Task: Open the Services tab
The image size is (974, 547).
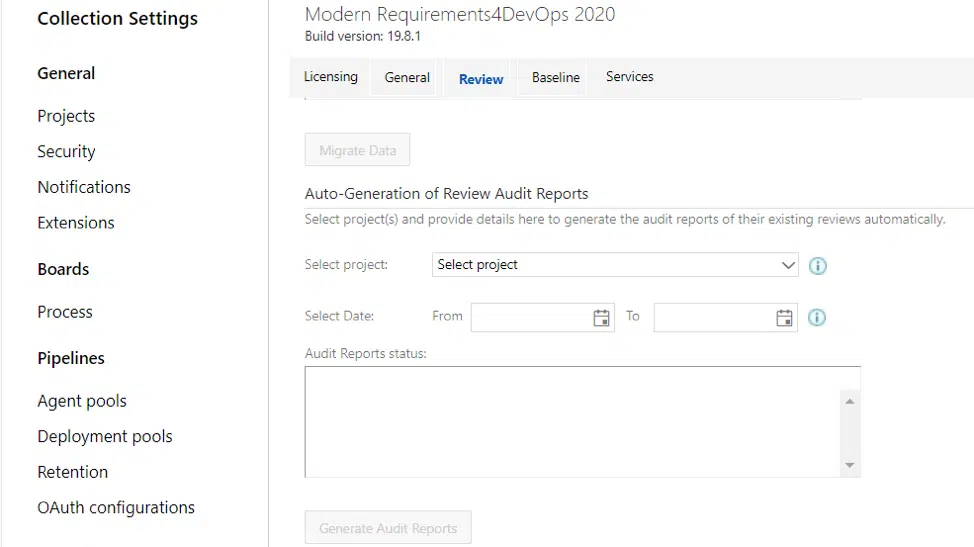Action: pyautogui.click(x=629, y=77)
